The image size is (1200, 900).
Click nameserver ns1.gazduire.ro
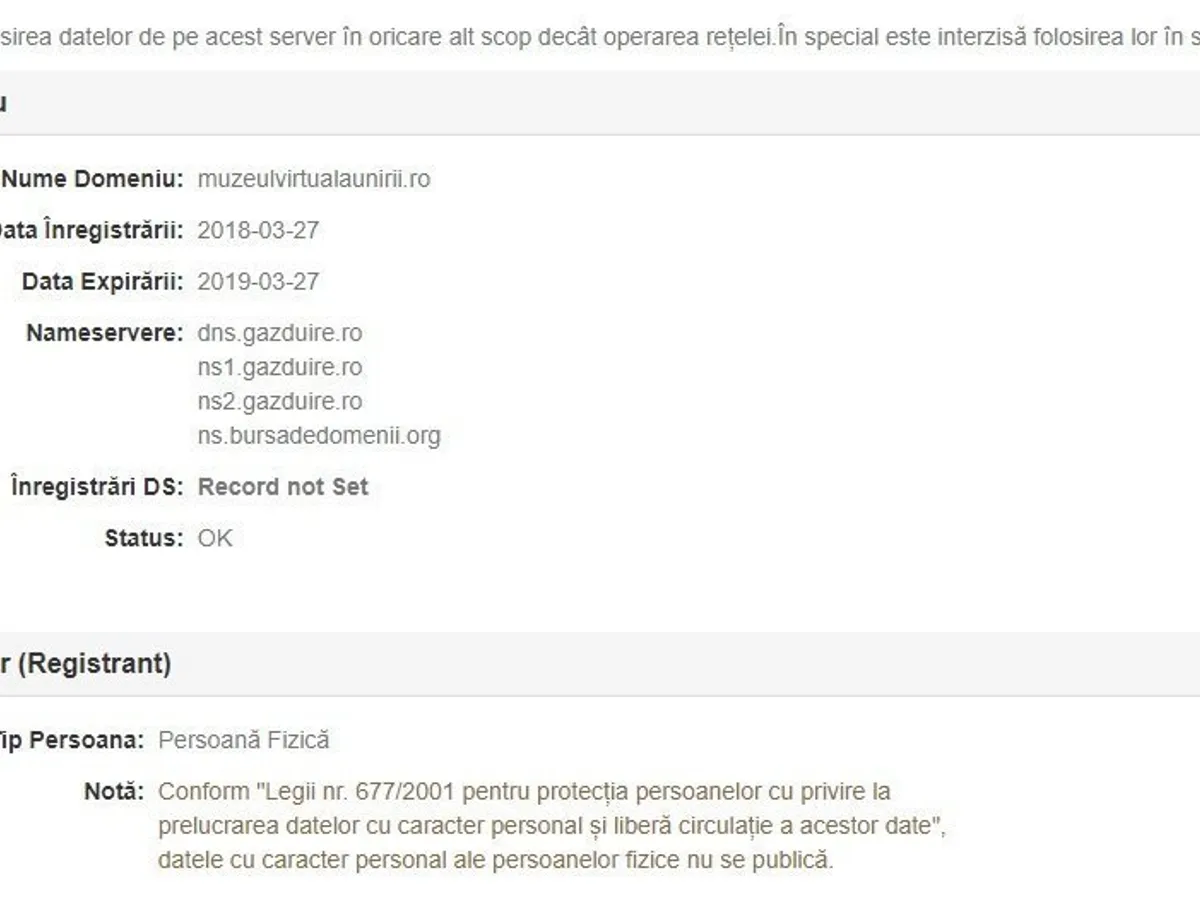point(280,367)
